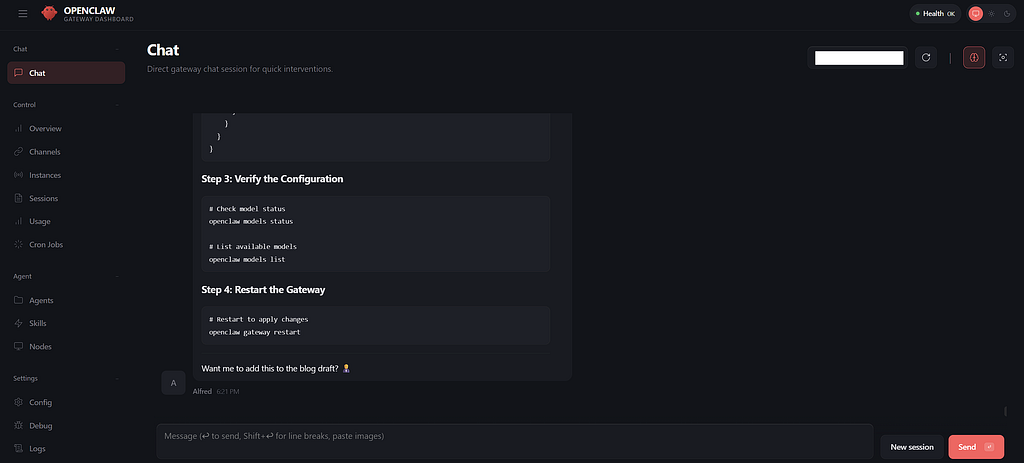The height and width of the screenshot is (463, 1024).
Task: Click the chat scrollbar thumb near the message box
Action: click(1006, 411)
